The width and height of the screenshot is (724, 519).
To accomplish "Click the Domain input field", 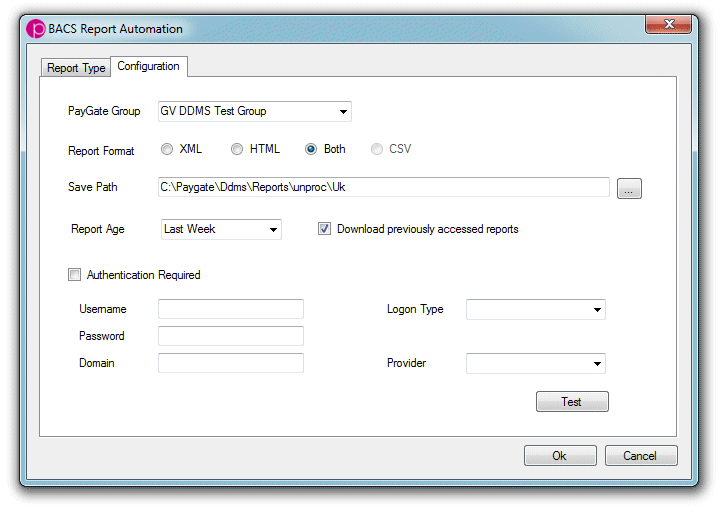I will [230, 363].
